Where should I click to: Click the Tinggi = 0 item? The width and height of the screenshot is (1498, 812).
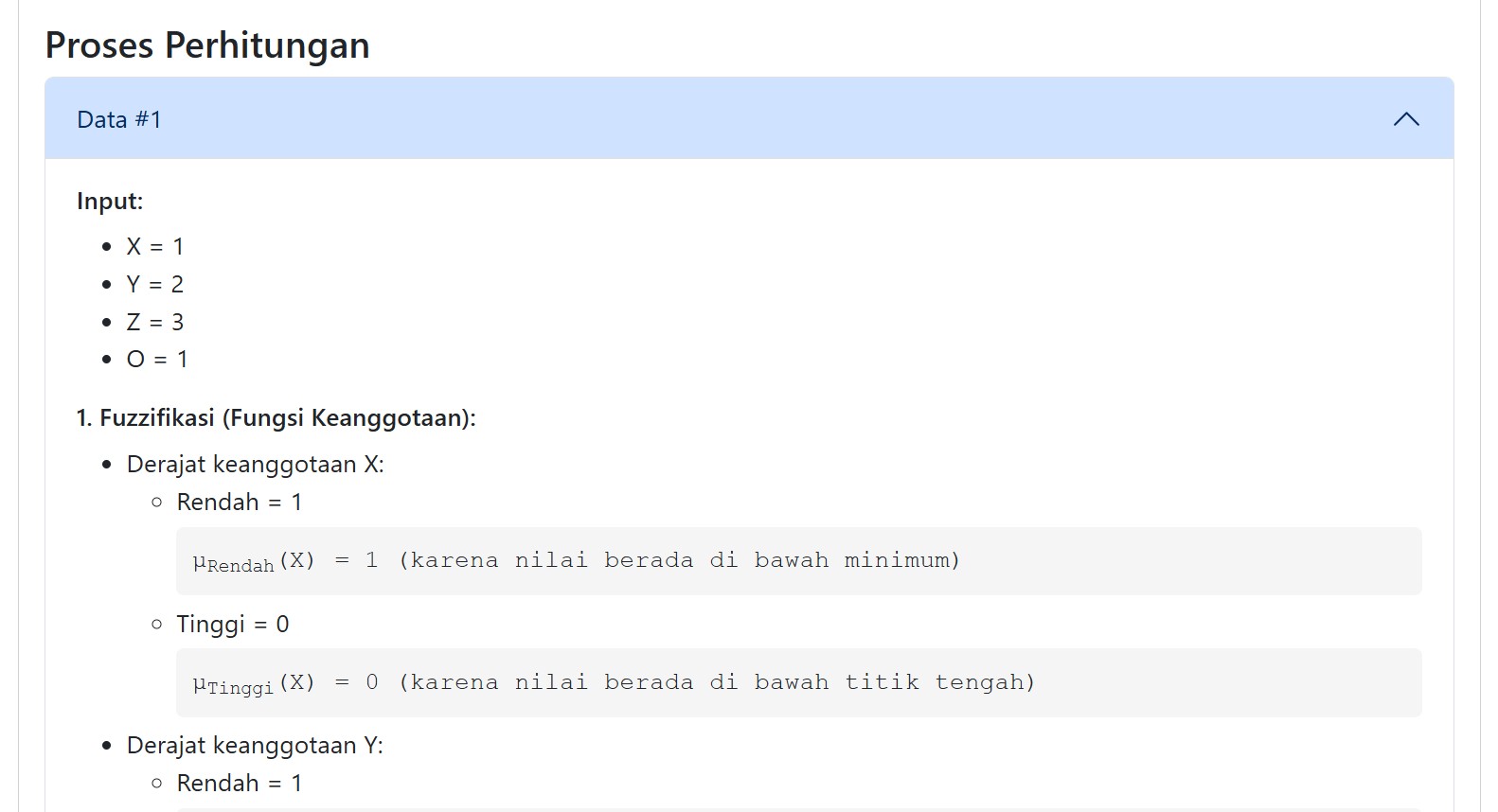coord(233,625)
